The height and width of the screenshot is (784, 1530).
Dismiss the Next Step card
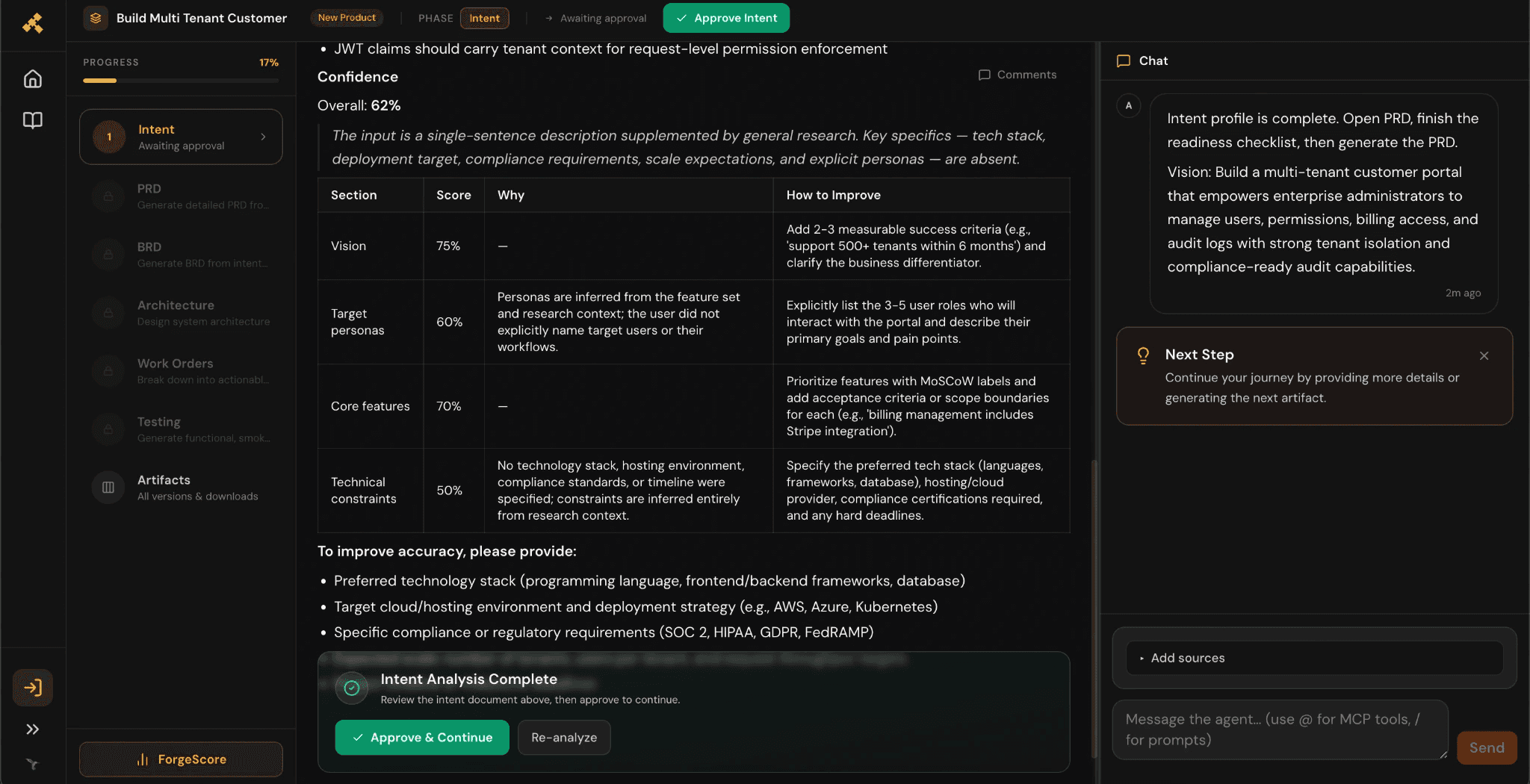tap(1484, 355)
